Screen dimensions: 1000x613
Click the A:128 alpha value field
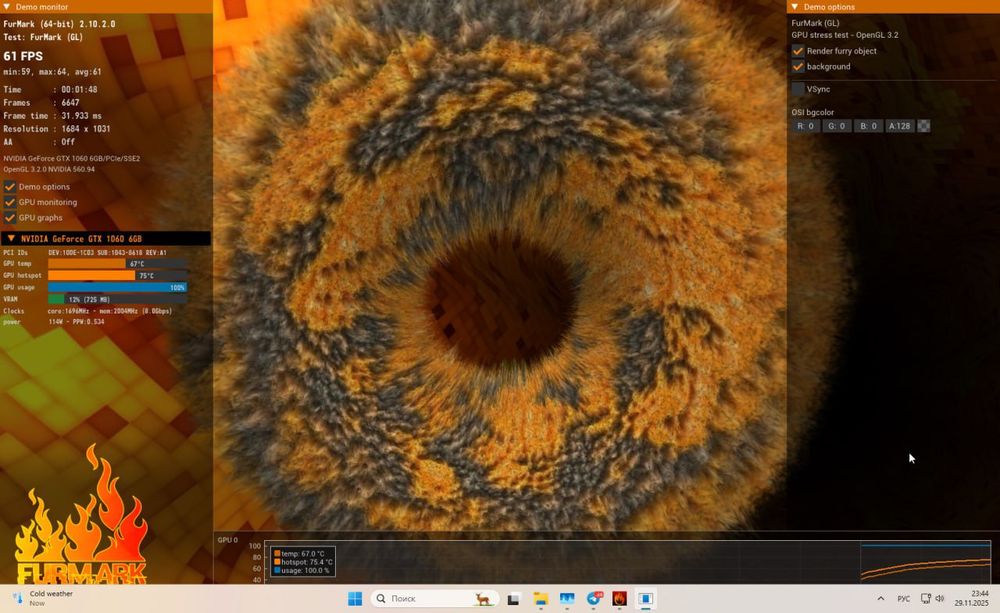[900, 126]
